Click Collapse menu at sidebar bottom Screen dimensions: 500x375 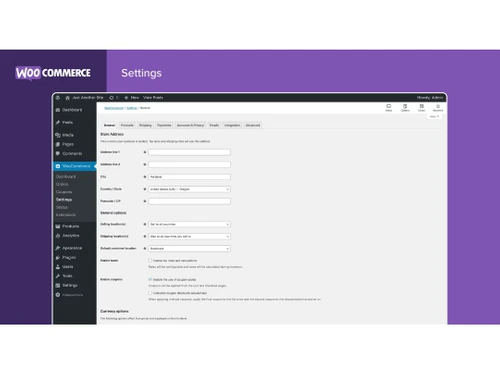coord(69,295)
